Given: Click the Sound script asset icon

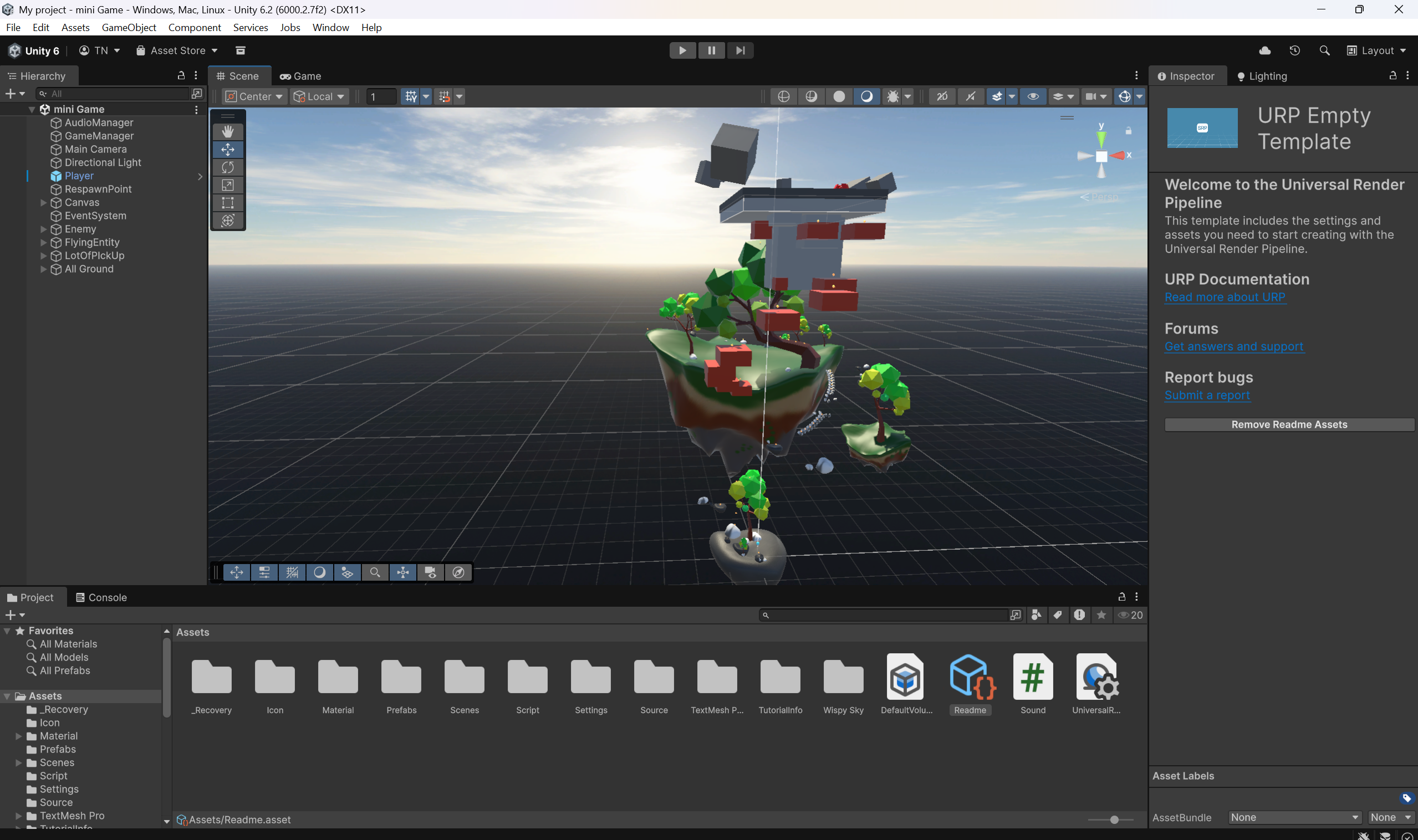Looking at the screenshot, I should pos(1032,678).
